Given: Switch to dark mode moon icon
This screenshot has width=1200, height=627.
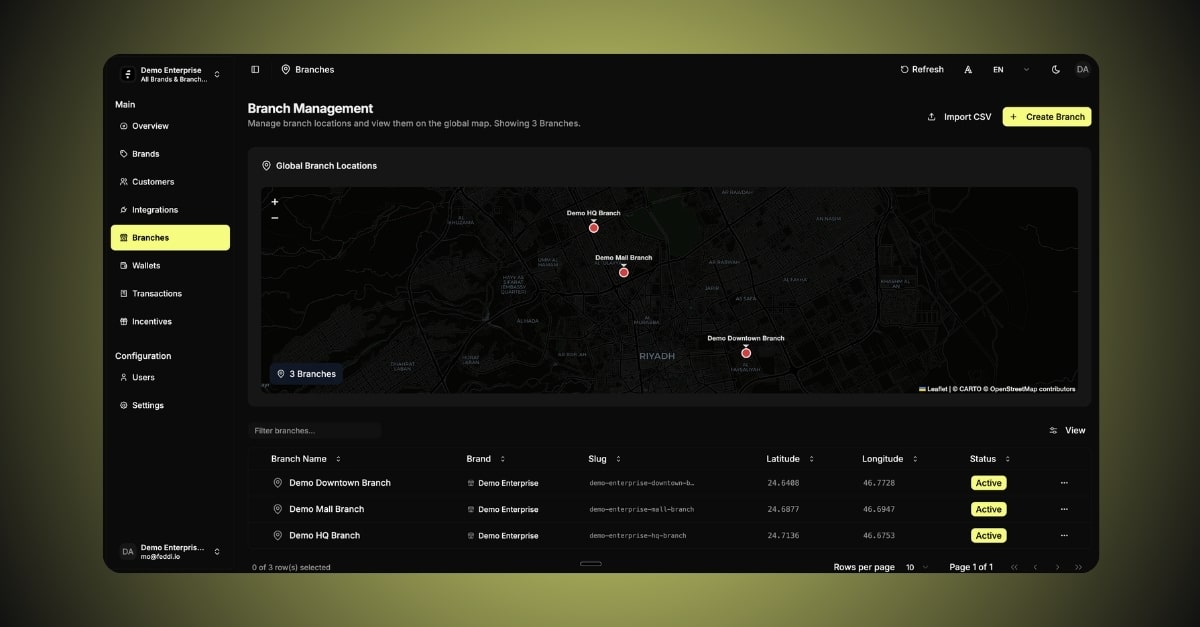Looking at the screenshot, I should [1056, 70].
